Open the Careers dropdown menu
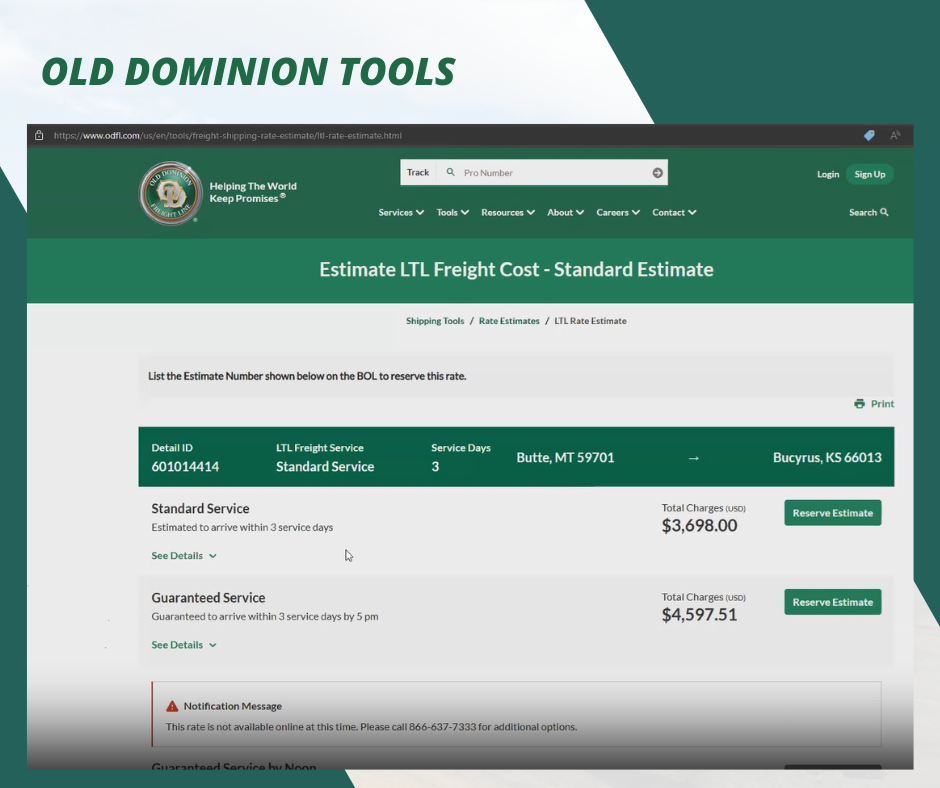Viewport: 940px width, 788px height. [618, 212]
